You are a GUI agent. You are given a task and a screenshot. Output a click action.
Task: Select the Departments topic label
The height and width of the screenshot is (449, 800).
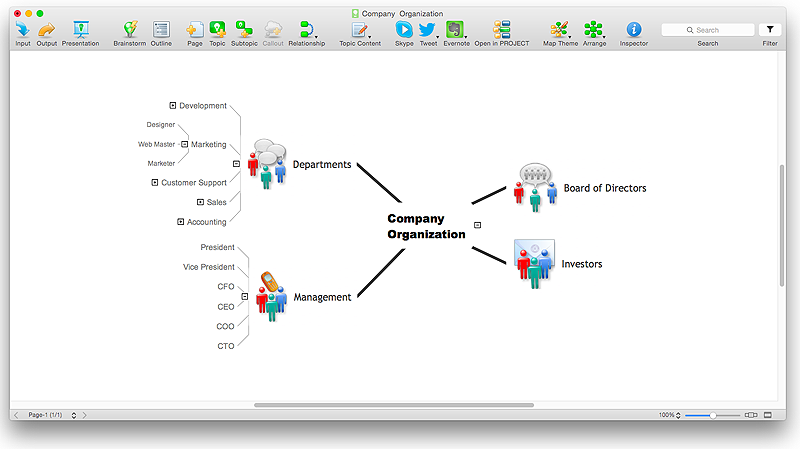[x=322, y=164]
